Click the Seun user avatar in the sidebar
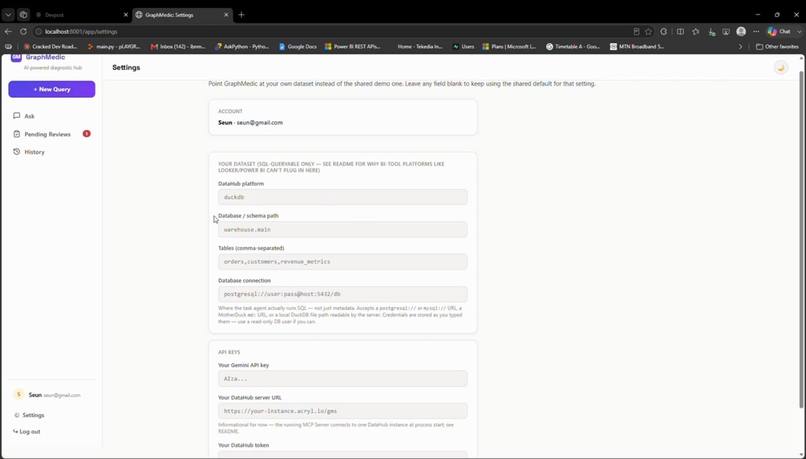The image size is (806, 459). pyautogui.click(x=19, y=395)
